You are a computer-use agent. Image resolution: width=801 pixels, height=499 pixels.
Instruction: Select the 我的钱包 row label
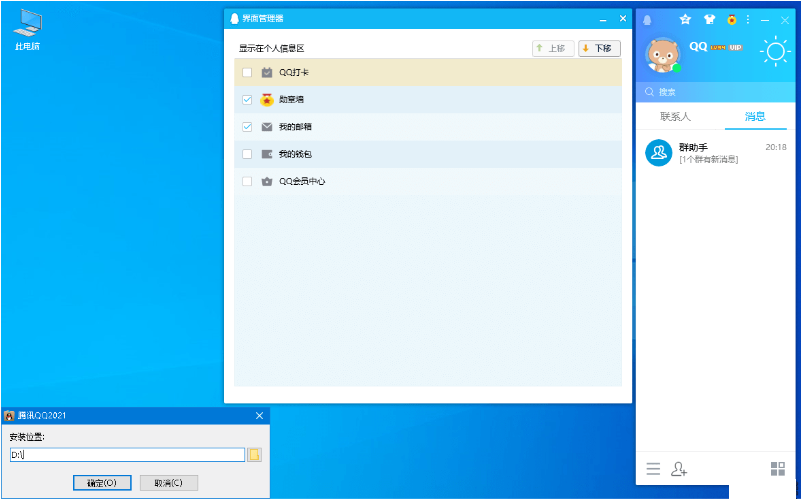(x=295, y=154)
